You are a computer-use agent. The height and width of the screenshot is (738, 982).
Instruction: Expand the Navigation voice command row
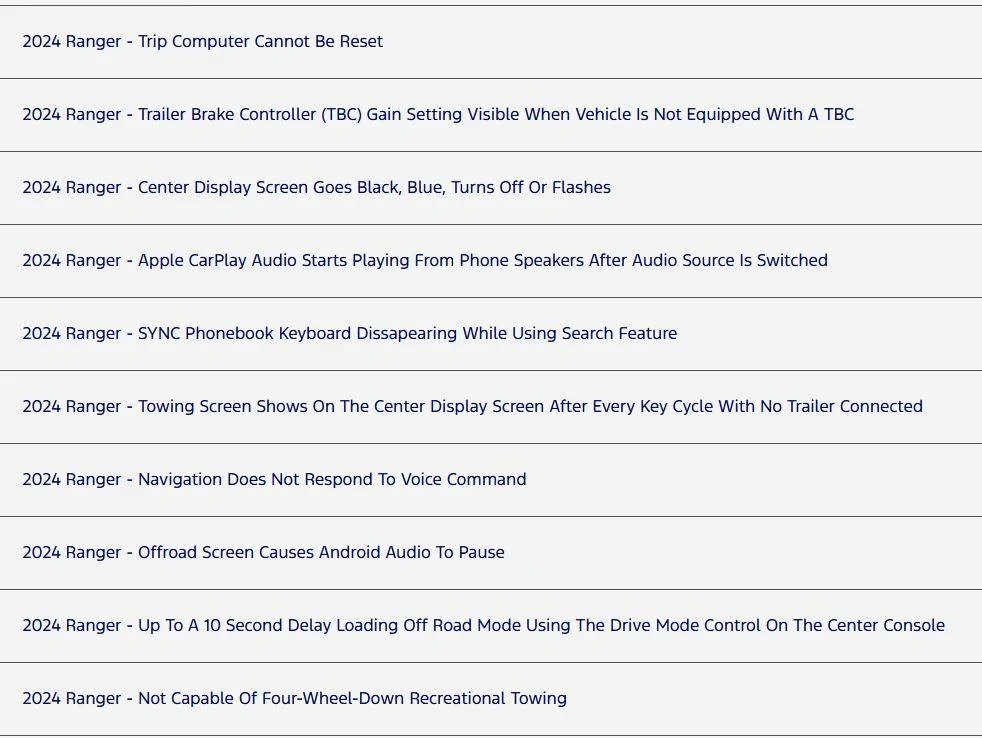(491, 480)
